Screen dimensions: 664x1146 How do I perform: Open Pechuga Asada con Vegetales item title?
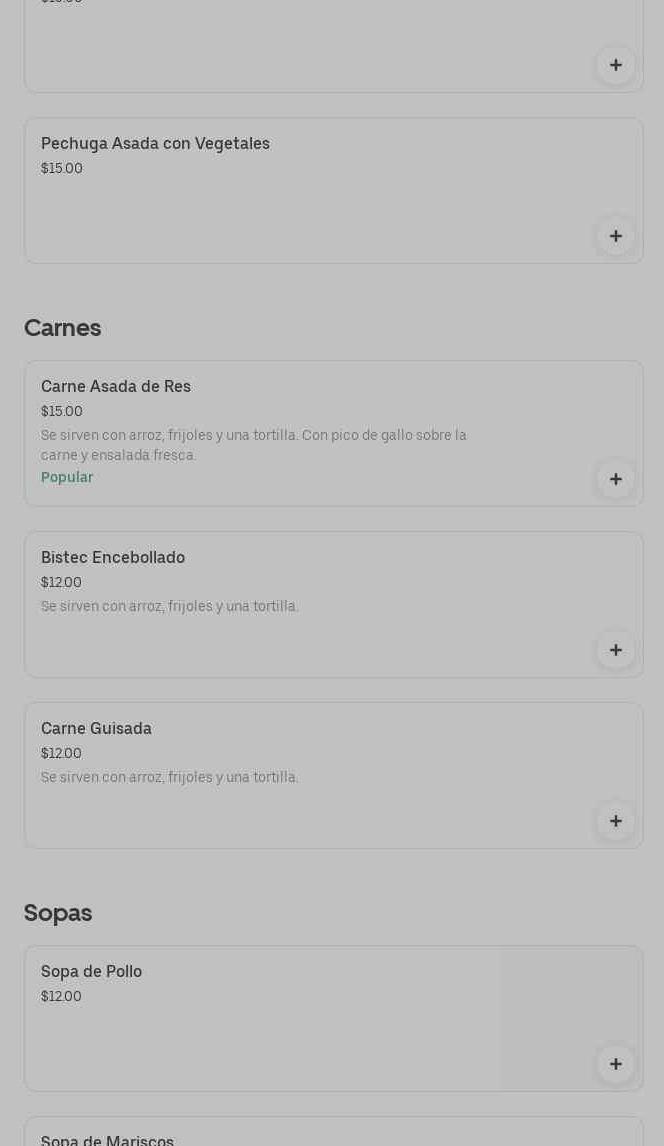point(155,144)
